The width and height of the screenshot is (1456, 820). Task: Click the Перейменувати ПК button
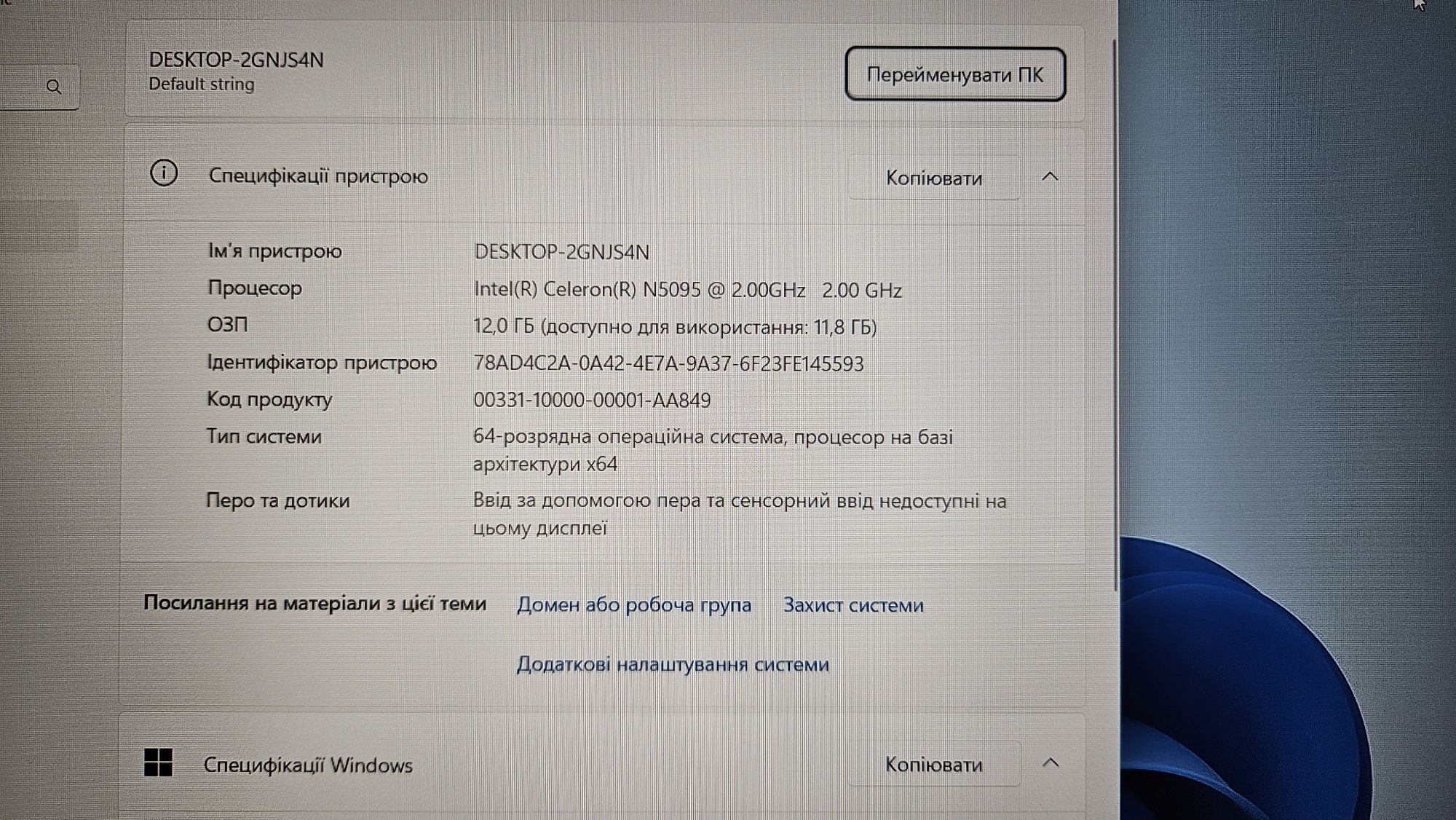coord(955,74)
